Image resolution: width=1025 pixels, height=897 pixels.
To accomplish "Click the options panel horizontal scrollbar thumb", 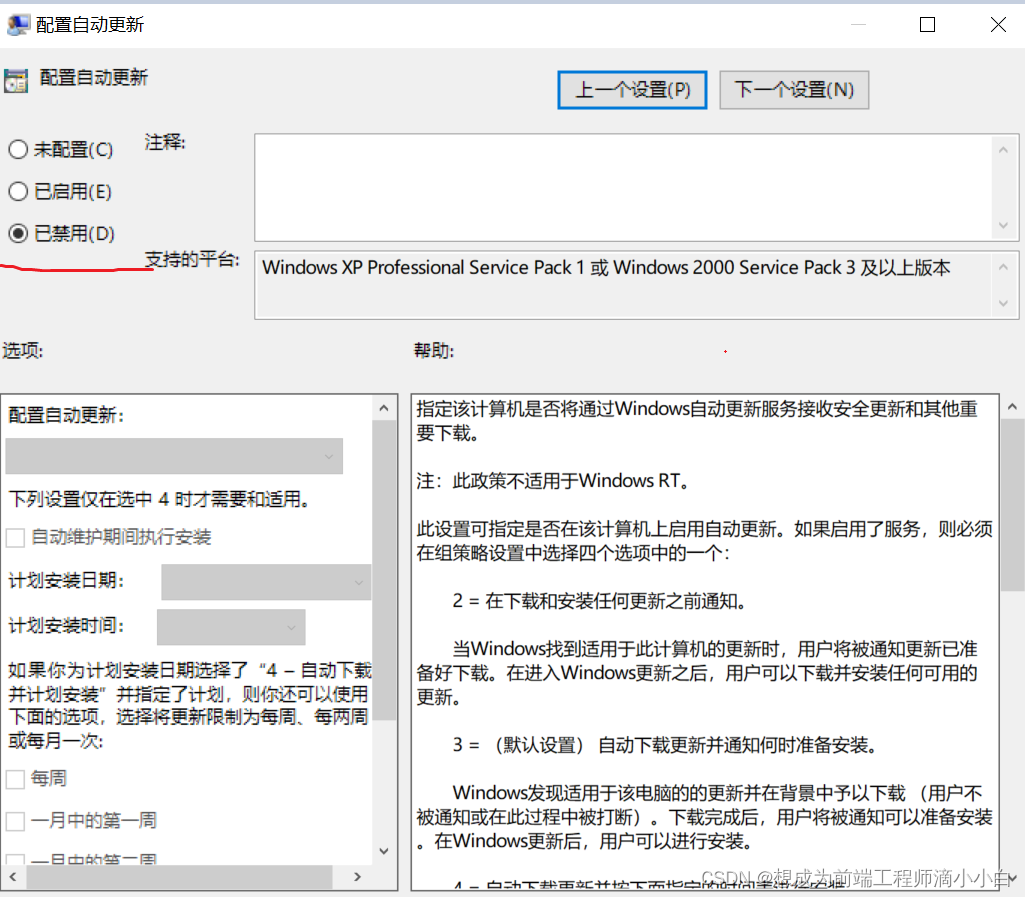I will point(179,877).
